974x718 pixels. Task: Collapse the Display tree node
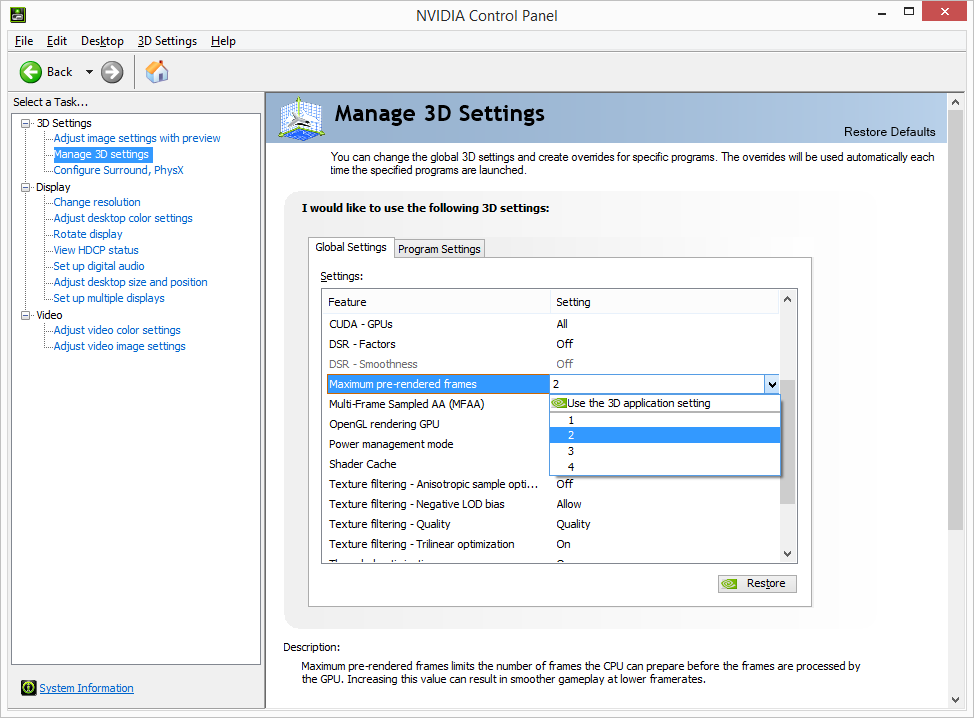pos(26,187)
